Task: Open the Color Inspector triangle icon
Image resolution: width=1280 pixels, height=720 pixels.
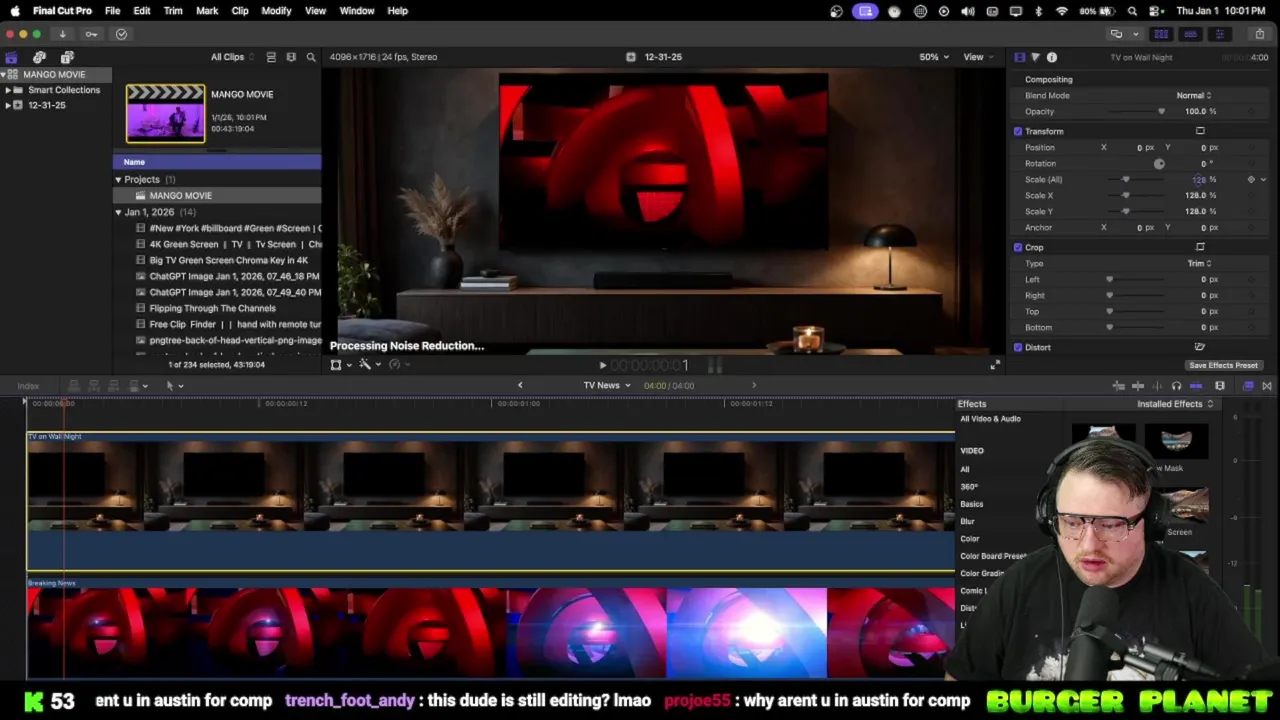Action: coord(1035,57)
